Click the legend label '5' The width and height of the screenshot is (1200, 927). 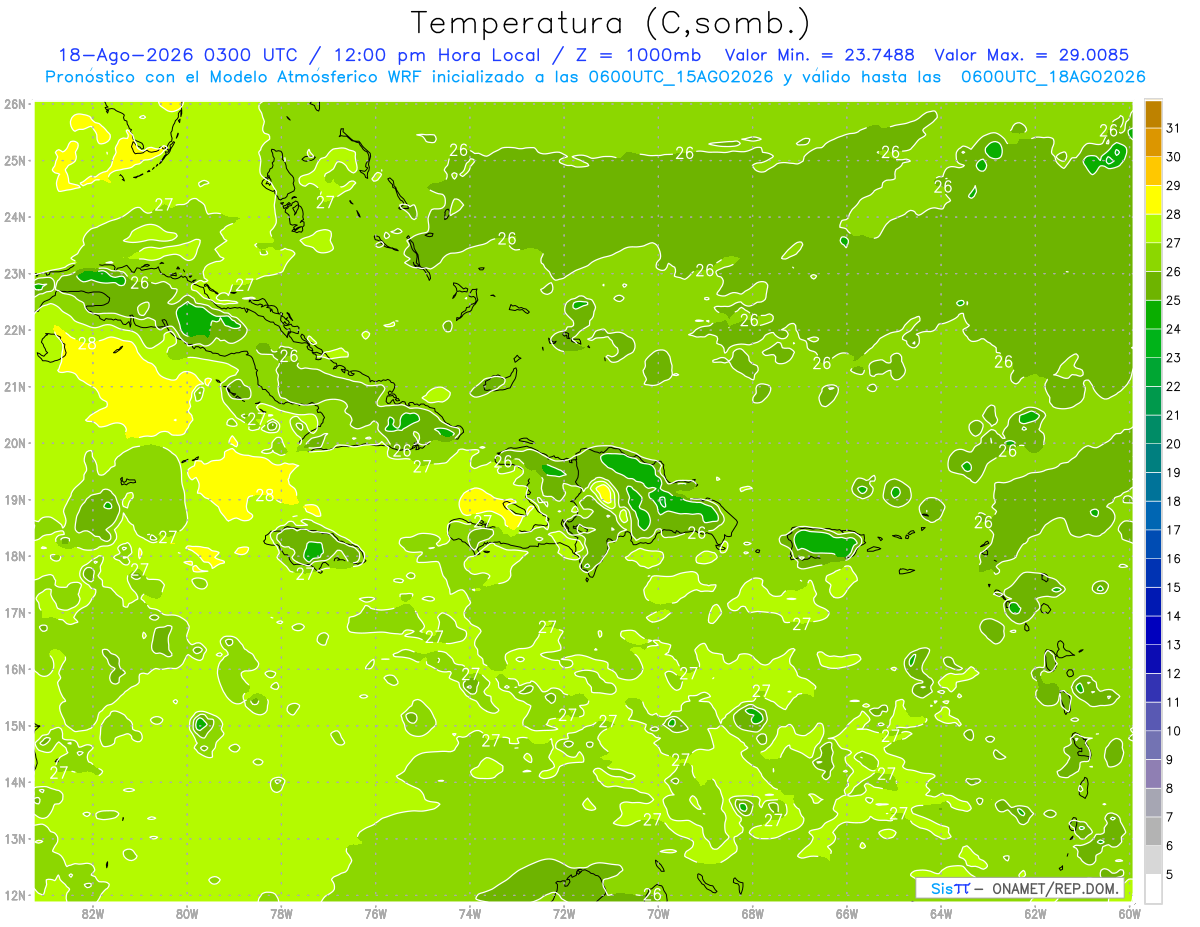(x=1171, y=874)
